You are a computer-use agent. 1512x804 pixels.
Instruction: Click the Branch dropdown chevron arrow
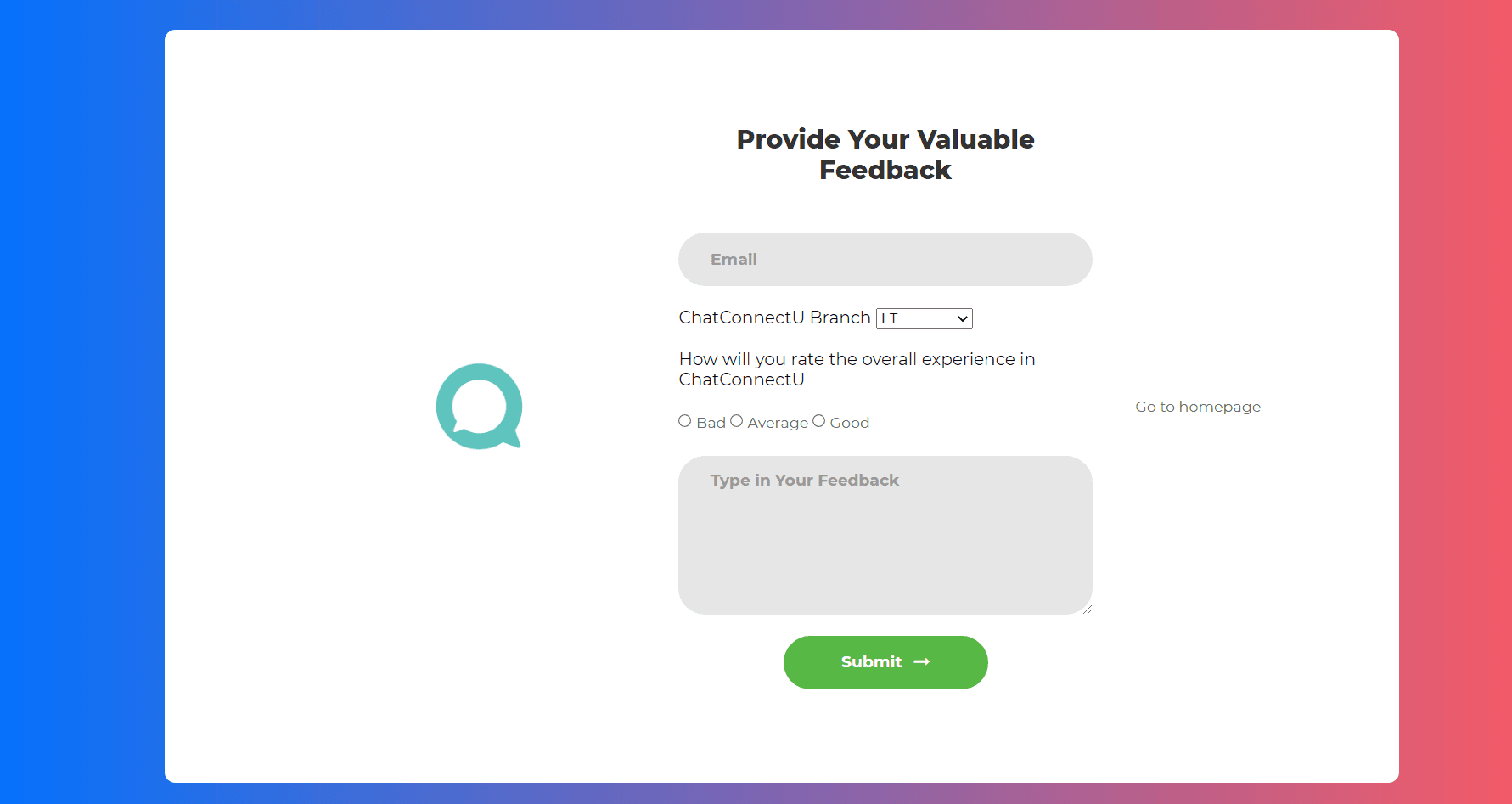pyautogui.click(x=963, y=318)
